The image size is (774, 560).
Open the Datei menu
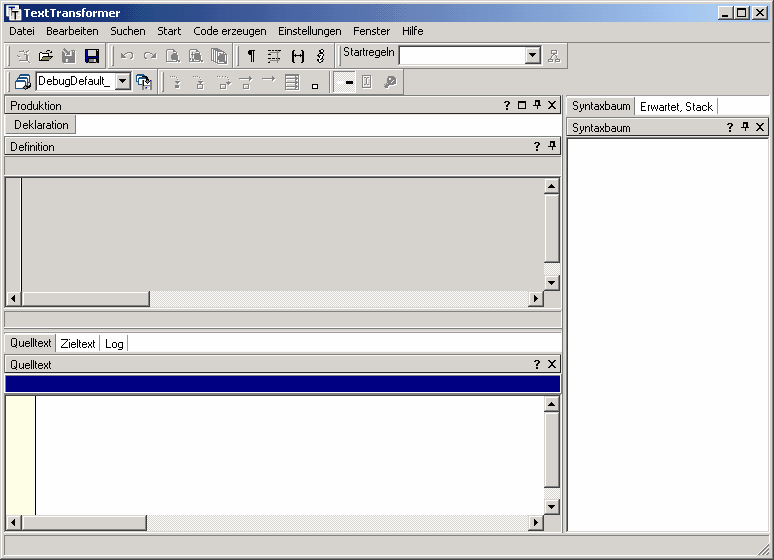[22, 31]
